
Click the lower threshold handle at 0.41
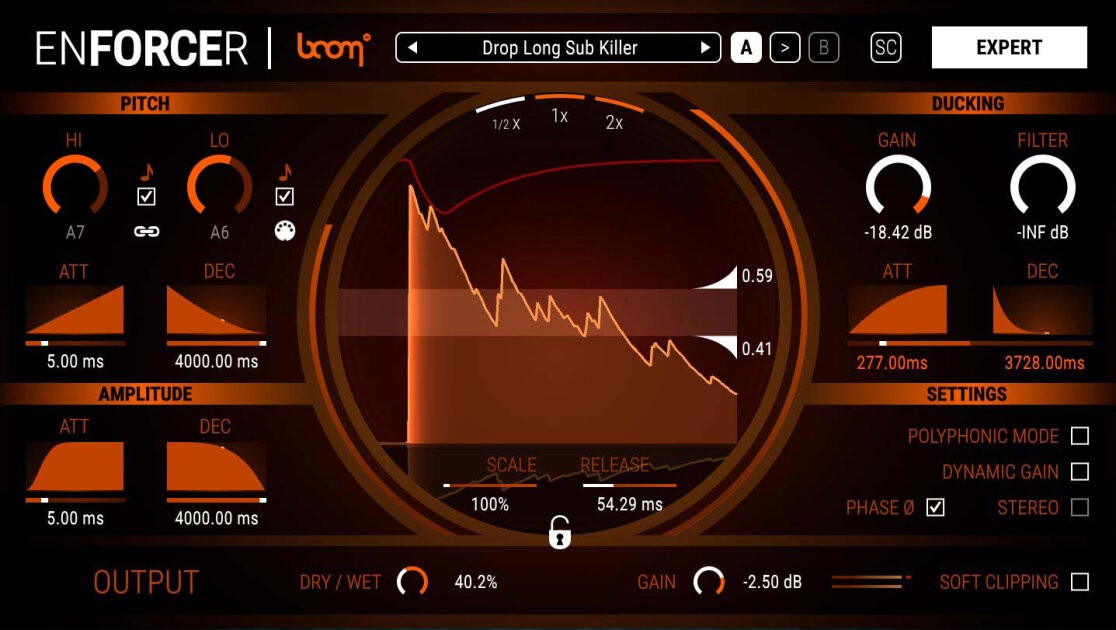tap(719, 345)
